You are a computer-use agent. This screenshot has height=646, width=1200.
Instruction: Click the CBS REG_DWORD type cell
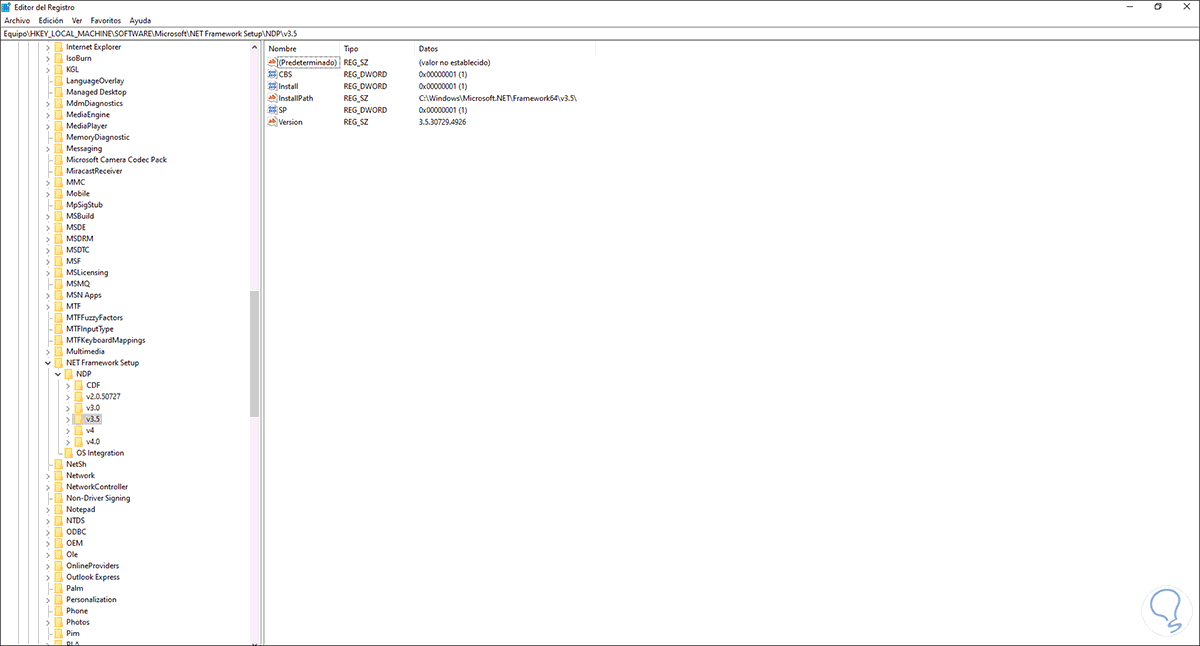(x=364, y=74)
